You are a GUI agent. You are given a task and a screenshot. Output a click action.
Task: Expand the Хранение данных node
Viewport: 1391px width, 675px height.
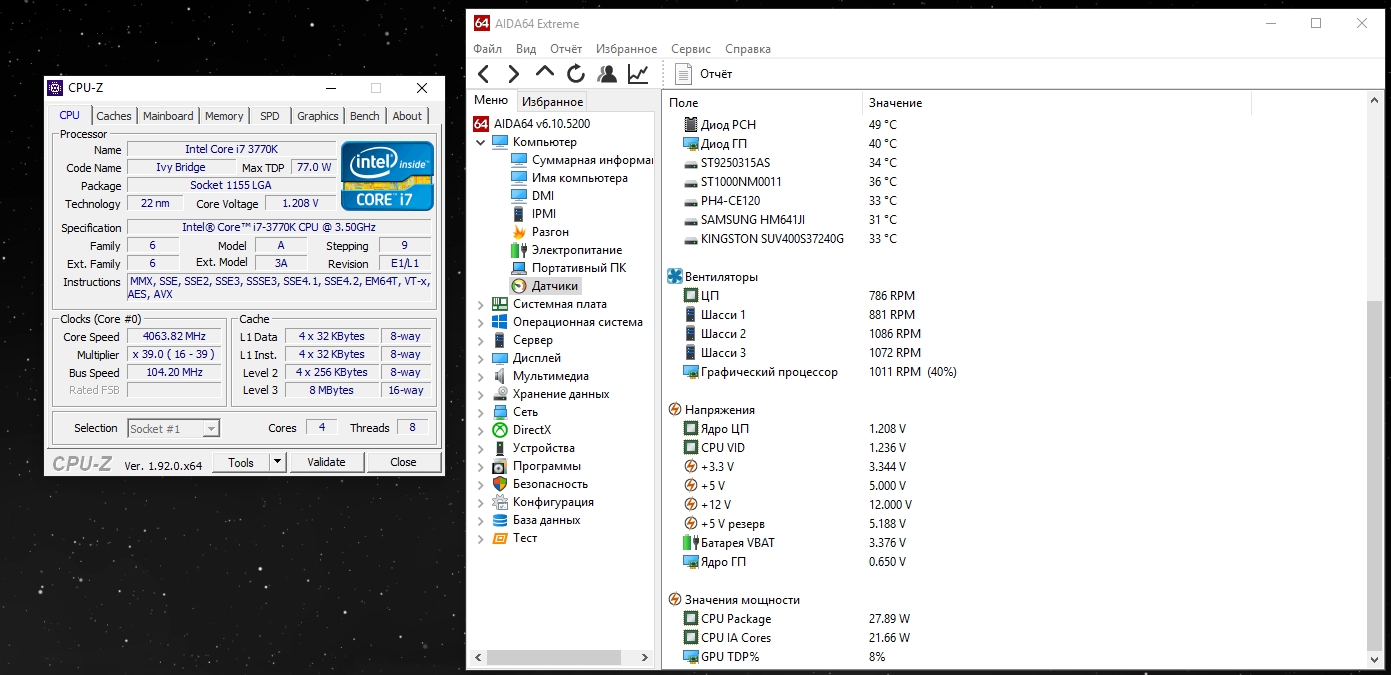point(480,394)
